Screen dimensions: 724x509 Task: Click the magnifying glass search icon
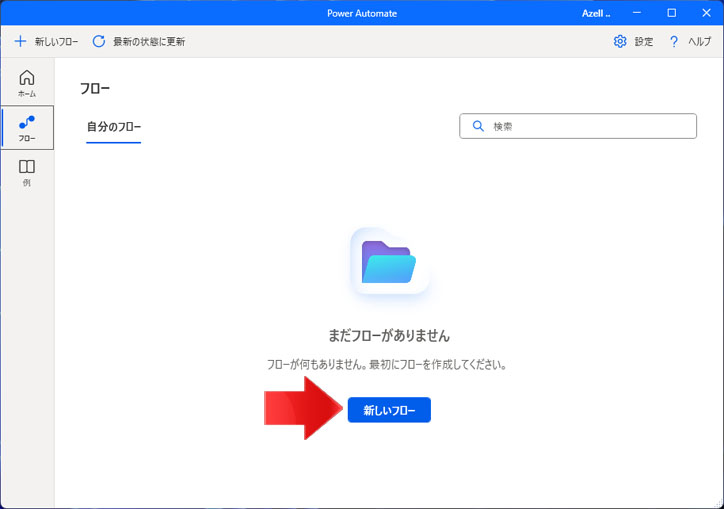click(478, 126)
